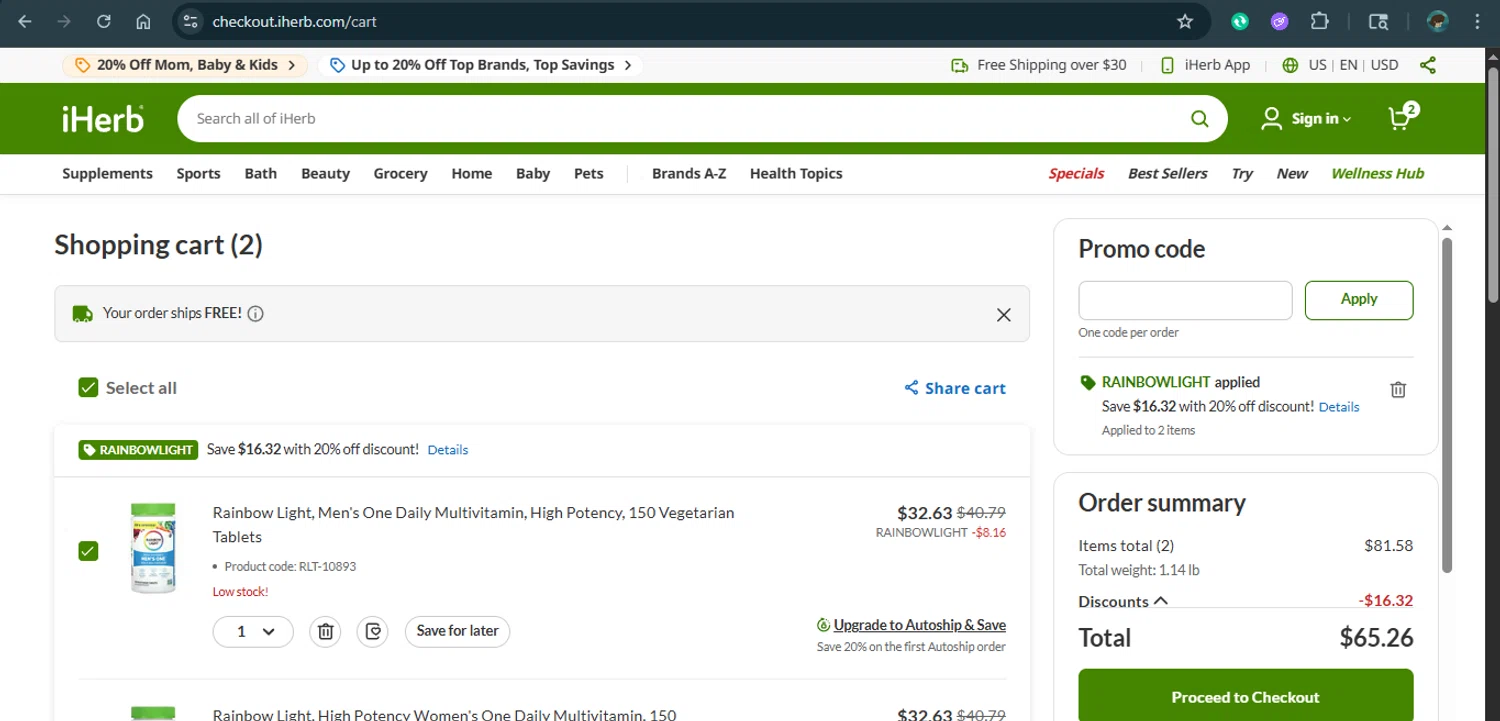Open the Home category menu
This screenshot has height=721, width=1500.
click(471, 174)
